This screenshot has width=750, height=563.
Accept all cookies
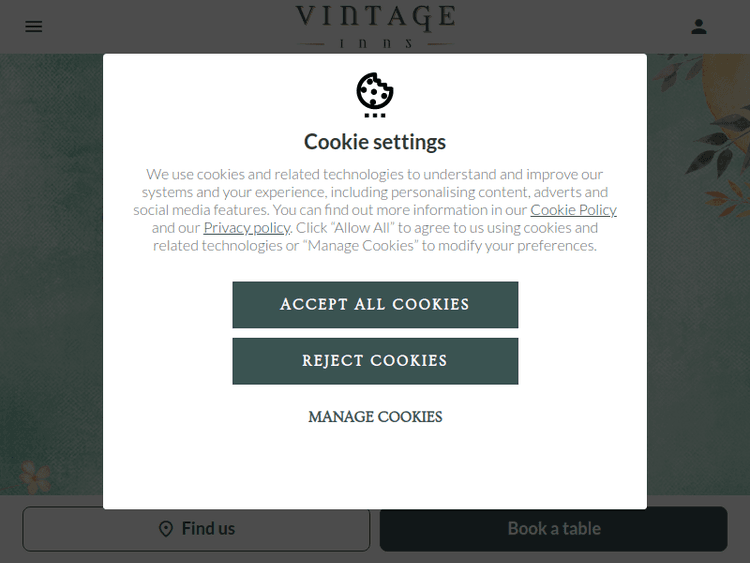pos(375,305)
